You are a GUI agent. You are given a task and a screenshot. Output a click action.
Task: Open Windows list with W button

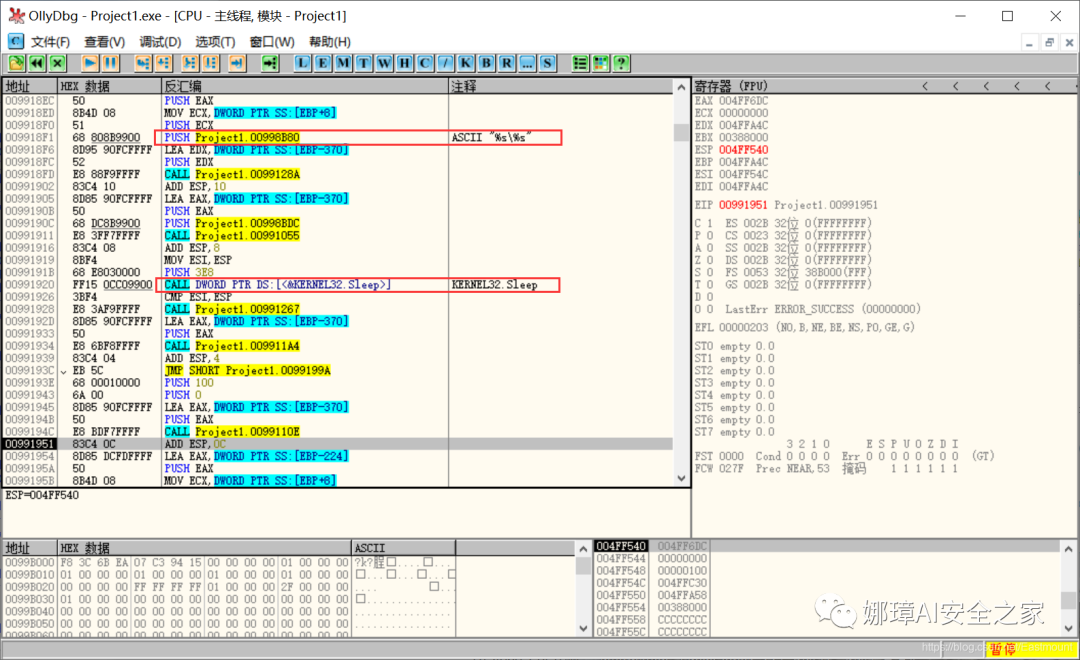point(384,63)
